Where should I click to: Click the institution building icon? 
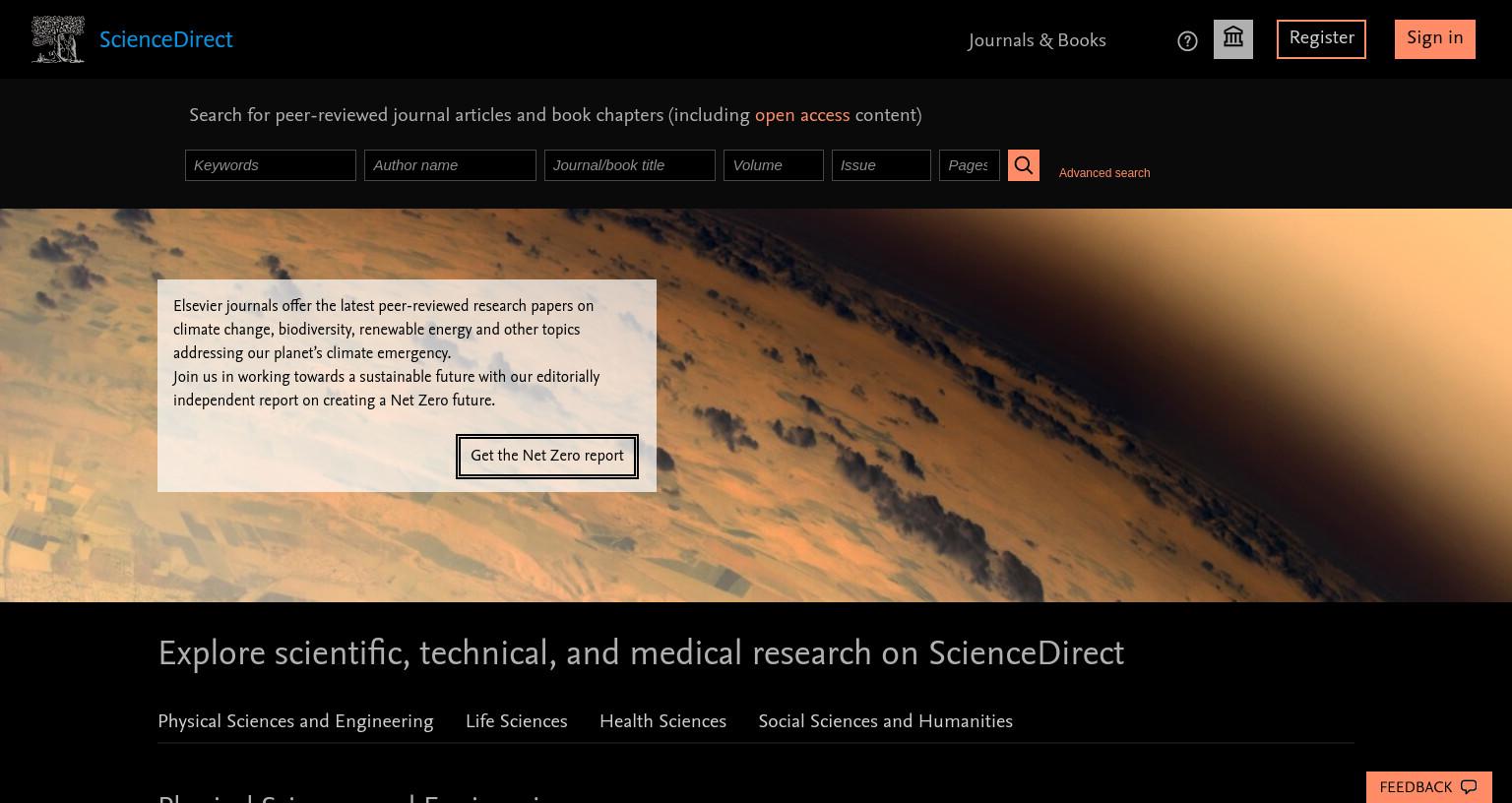point(1233,39)
